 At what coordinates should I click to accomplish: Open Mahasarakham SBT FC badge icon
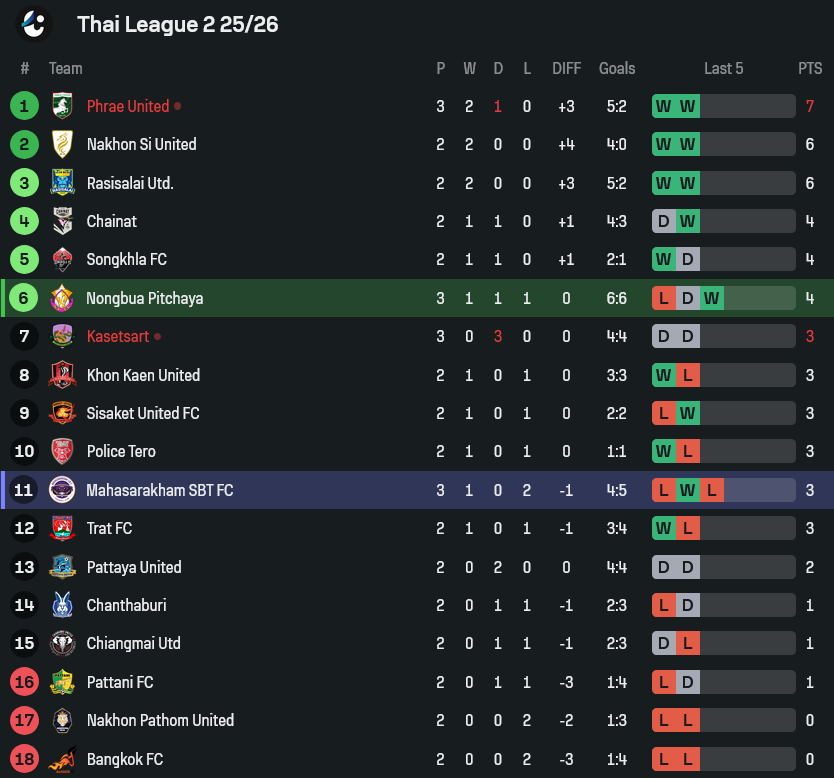coord(62,490)
